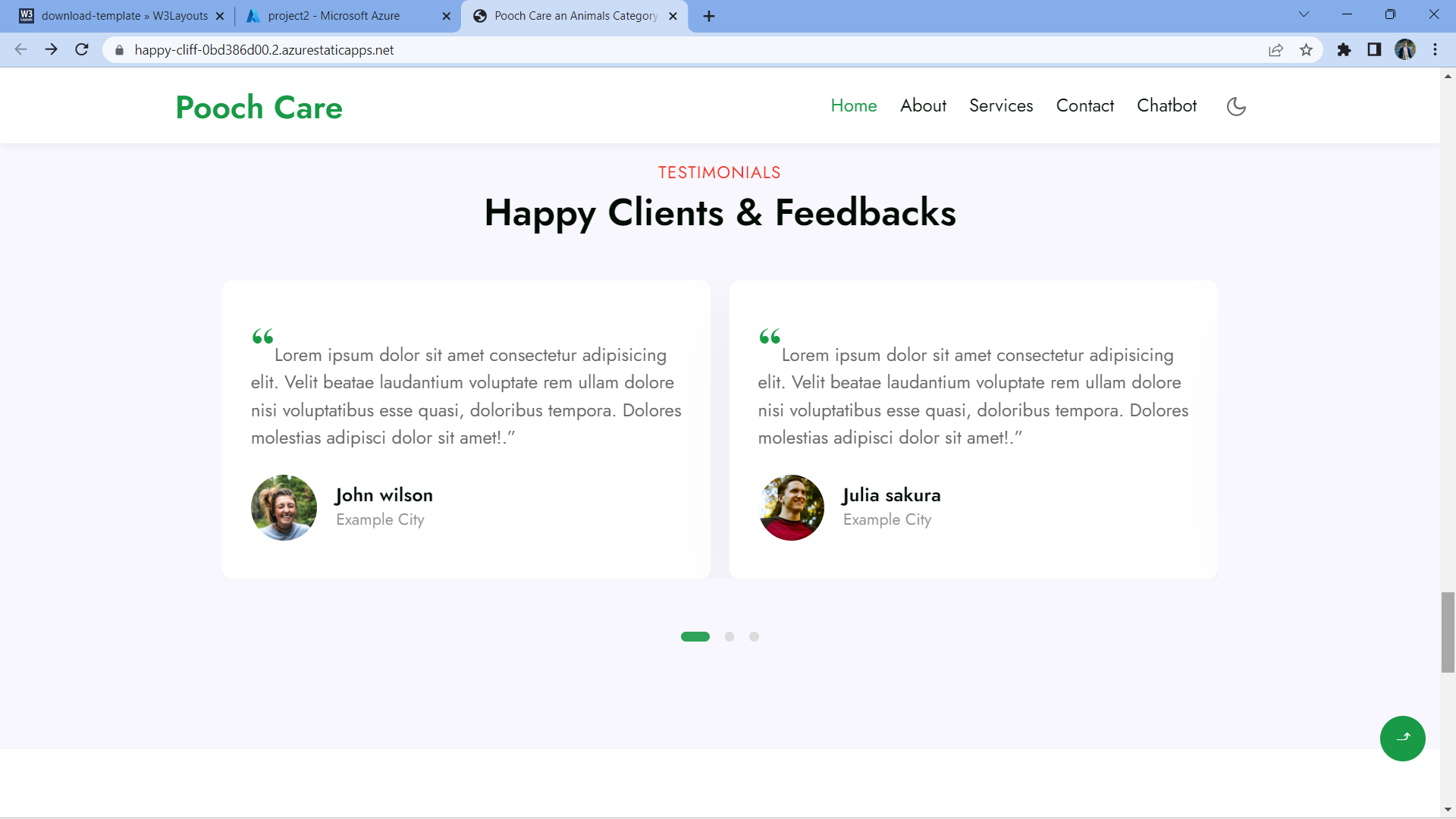Go back using the browser back arrow
The height and width of the screenshot is (819, 1456).
click(x=20, y=50)
